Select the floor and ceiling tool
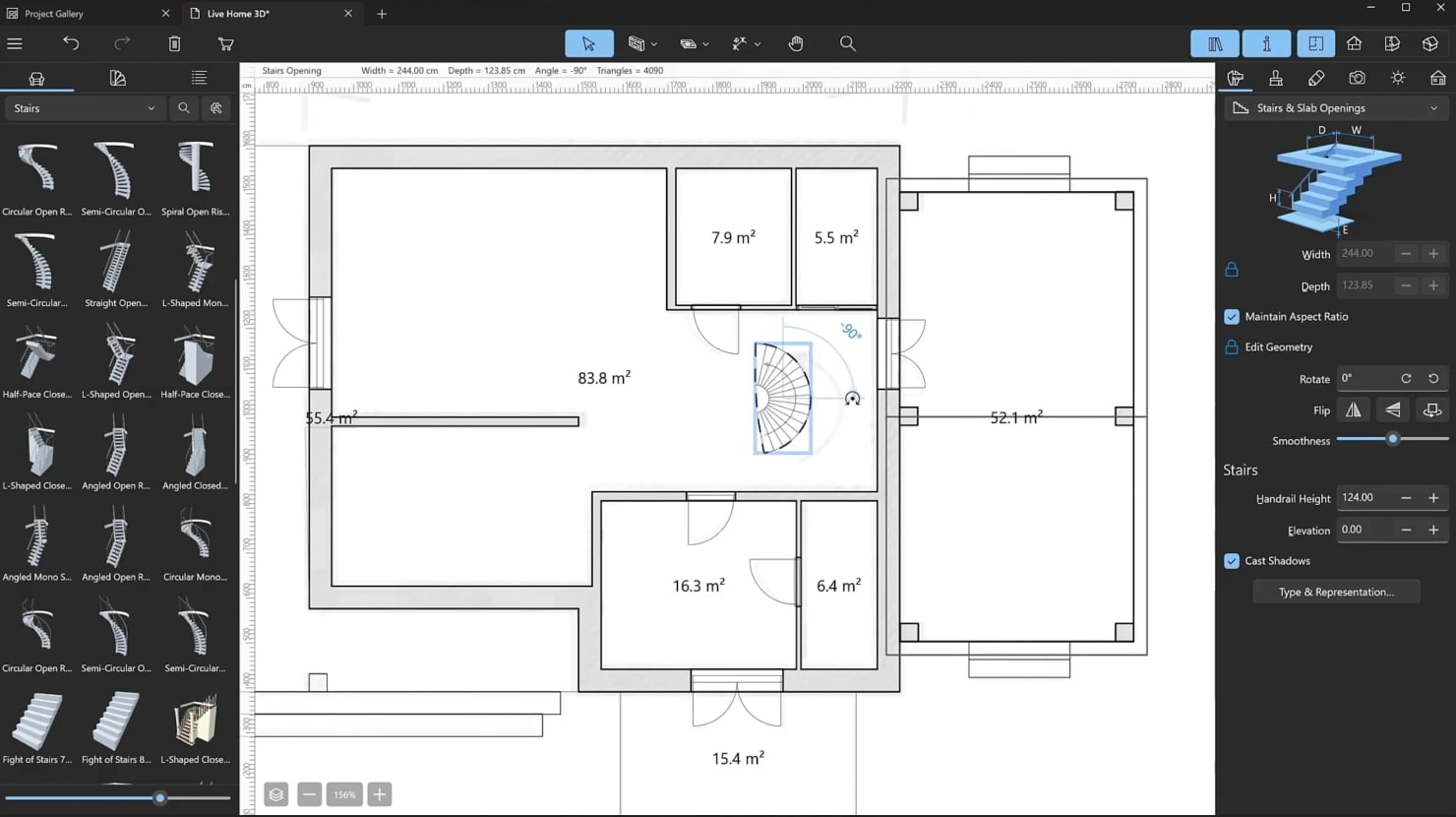Image resolution: width=1456 pixels, height=817 pixels. coord(688,43)
